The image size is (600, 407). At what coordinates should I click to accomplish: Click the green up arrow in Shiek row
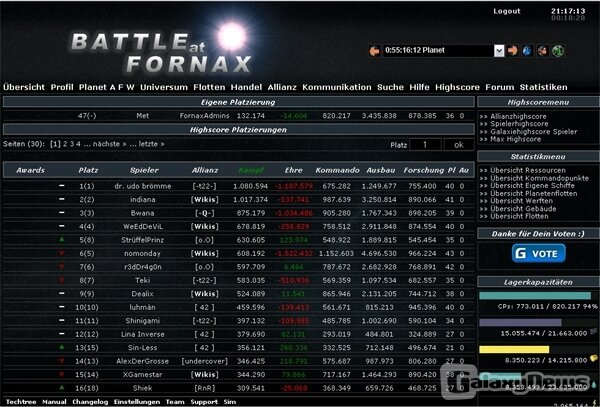pyautogui.click(x=62, y=387)
